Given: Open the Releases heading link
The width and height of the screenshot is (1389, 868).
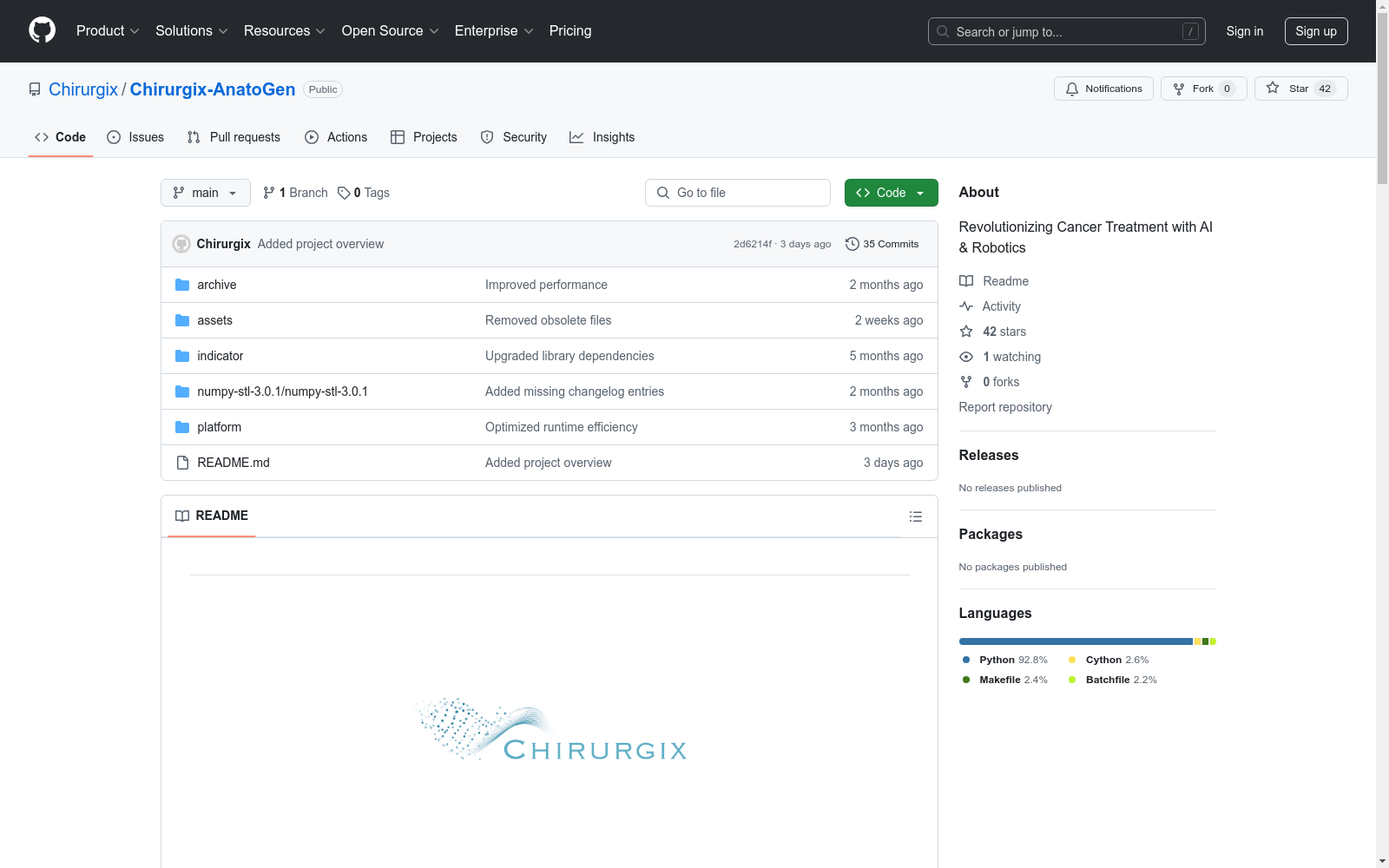Looking at the screenshot, I should (989, 455).
